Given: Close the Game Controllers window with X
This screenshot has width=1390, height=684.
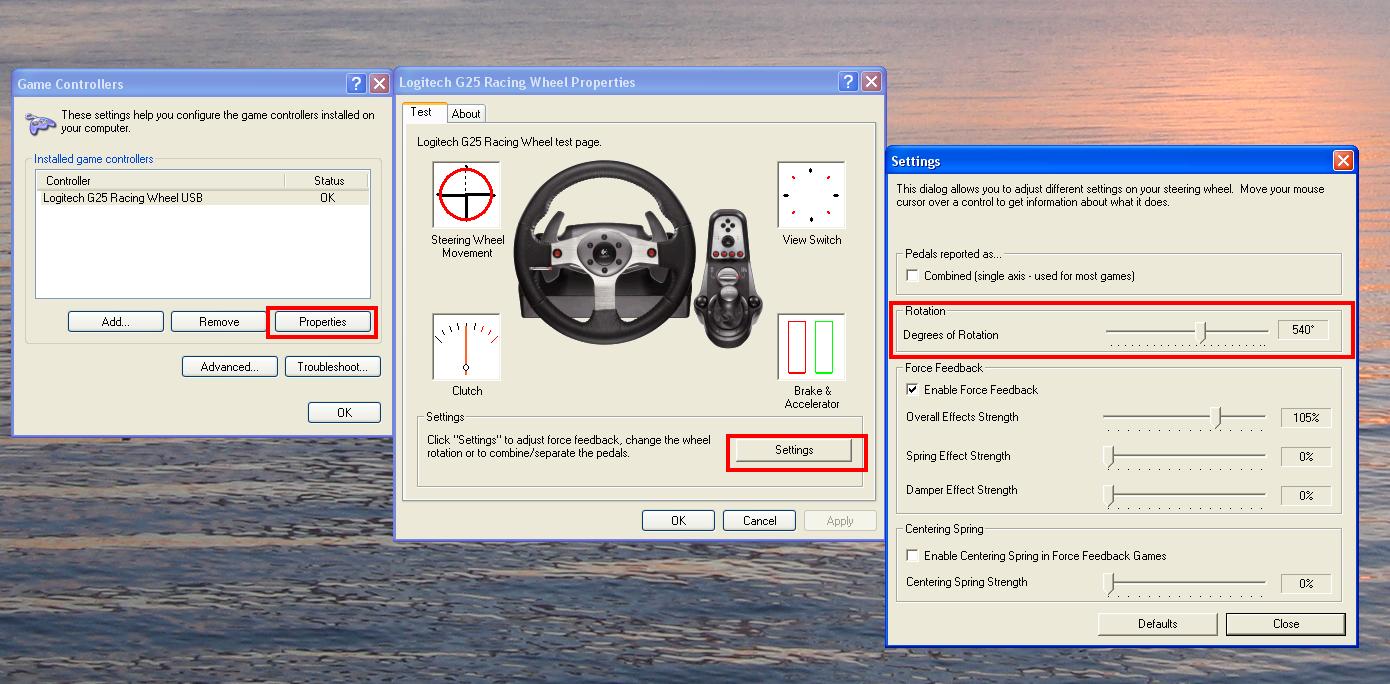Looking at the screenshot, I should point(379,84).
